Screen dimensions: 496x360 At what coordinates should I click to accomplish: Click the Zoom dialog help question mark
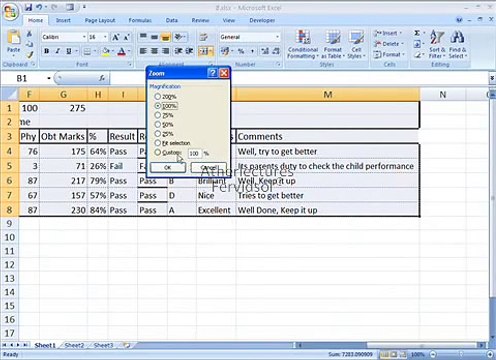point(212,73)
